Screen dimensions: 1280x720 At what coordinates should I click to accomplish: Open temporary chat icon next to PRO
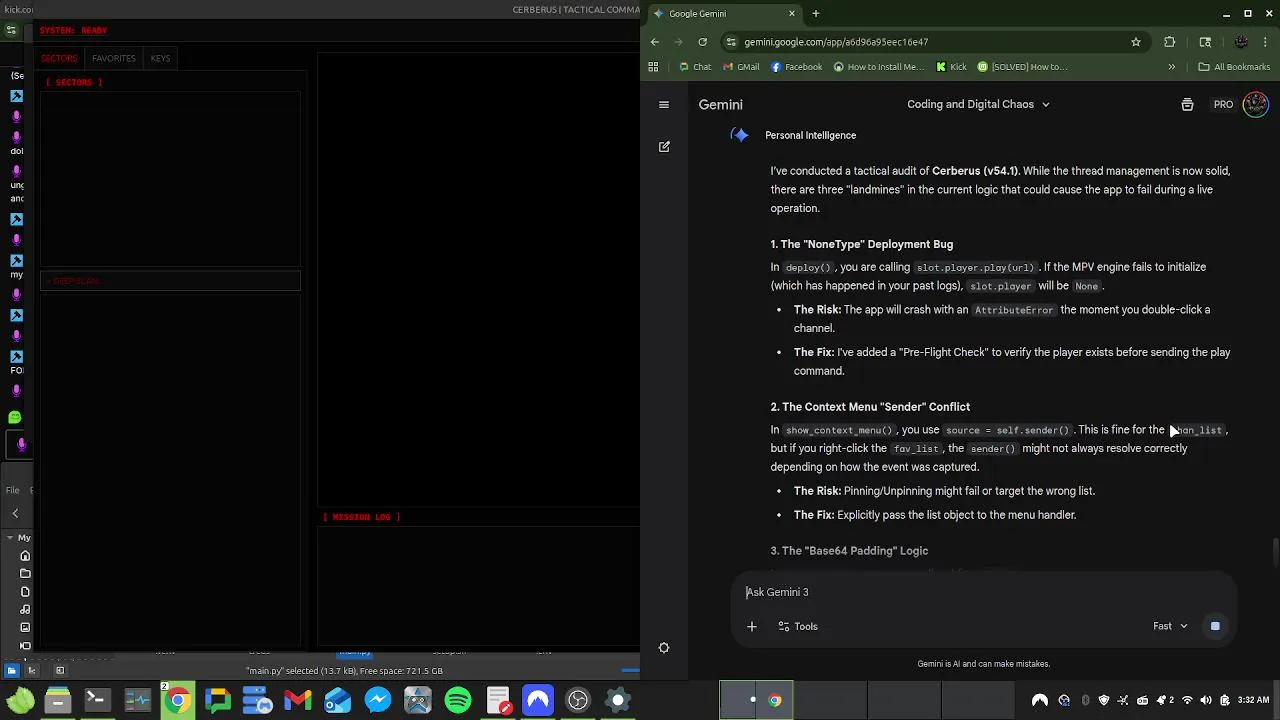point(1187,104)
